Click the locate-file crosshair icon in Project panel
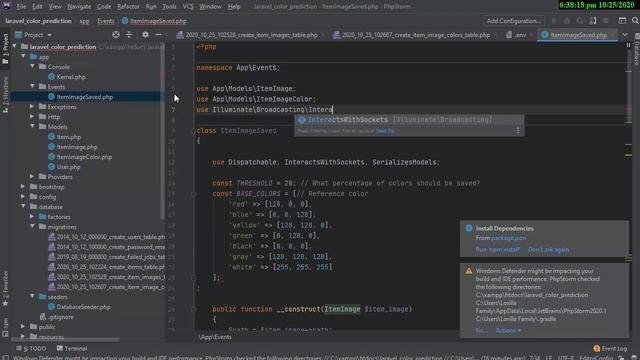Image resolution: width=640 pixels, height=360 pixels. click(x=116, y=35)
